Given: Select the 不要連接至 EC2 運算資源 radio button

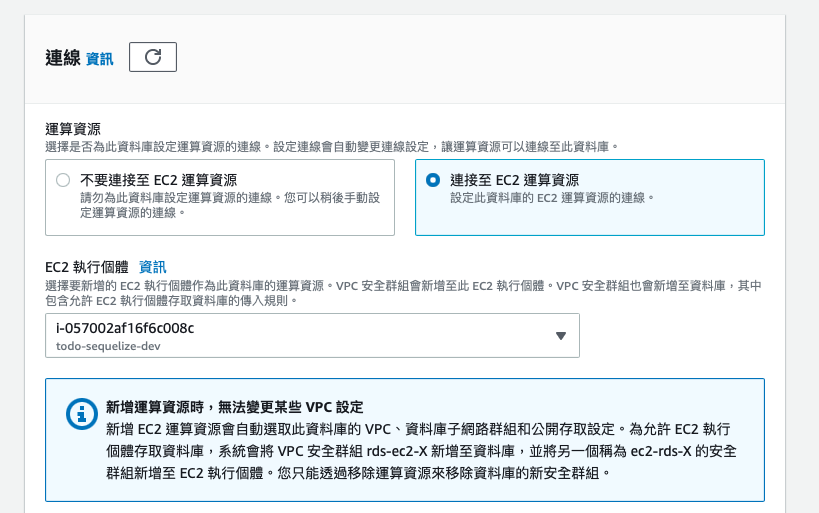Looking at the screenshot, I should 63,180.
